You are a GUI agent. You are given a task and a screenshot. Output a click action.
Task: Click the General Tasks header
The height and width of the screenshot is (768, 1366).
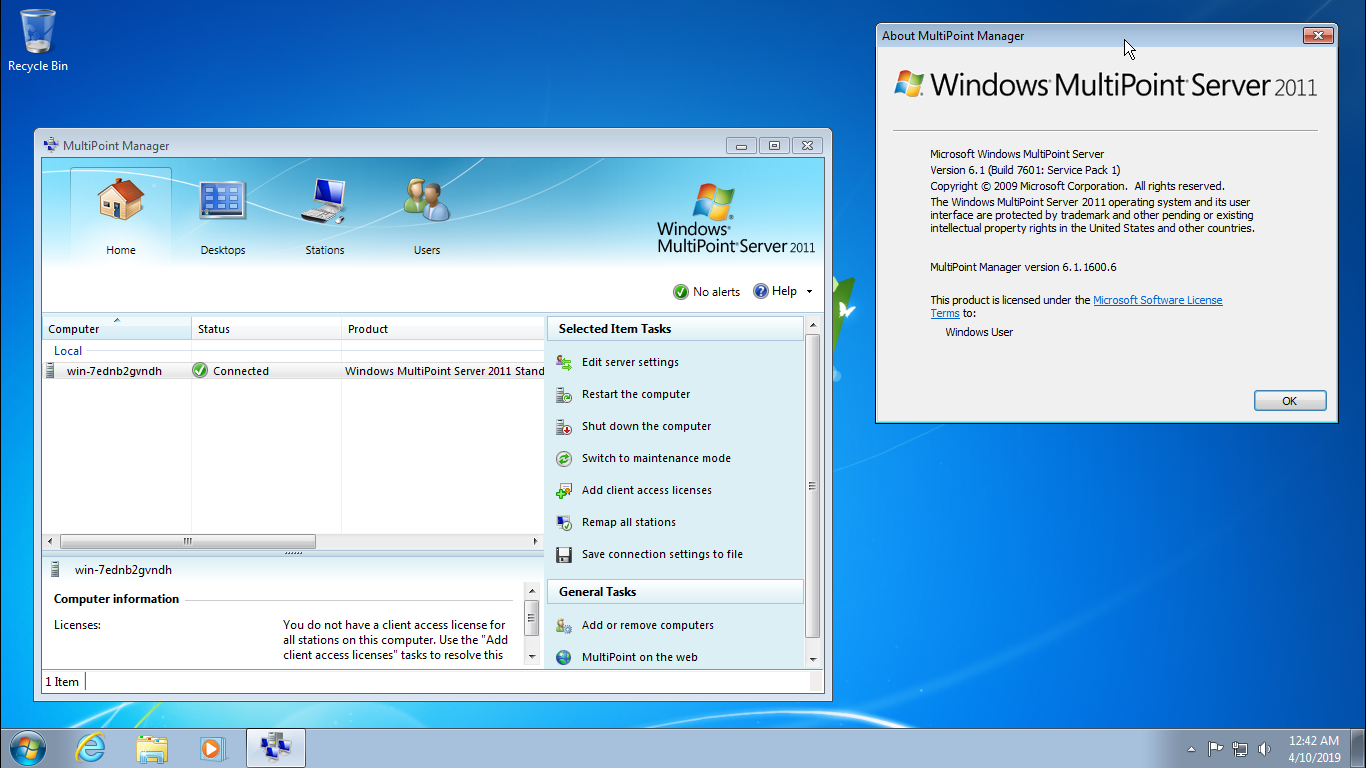coord(675,592)
